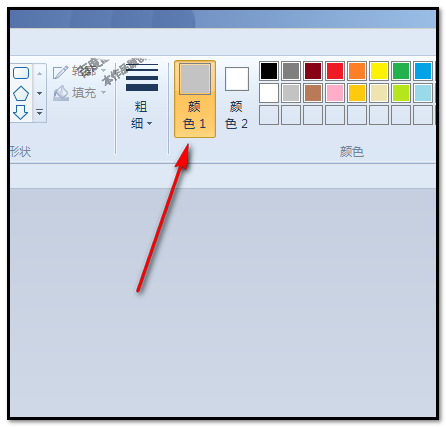Select the down arrow shape
The height and width of the screenshot is (427, 446).
coord(21,112)
